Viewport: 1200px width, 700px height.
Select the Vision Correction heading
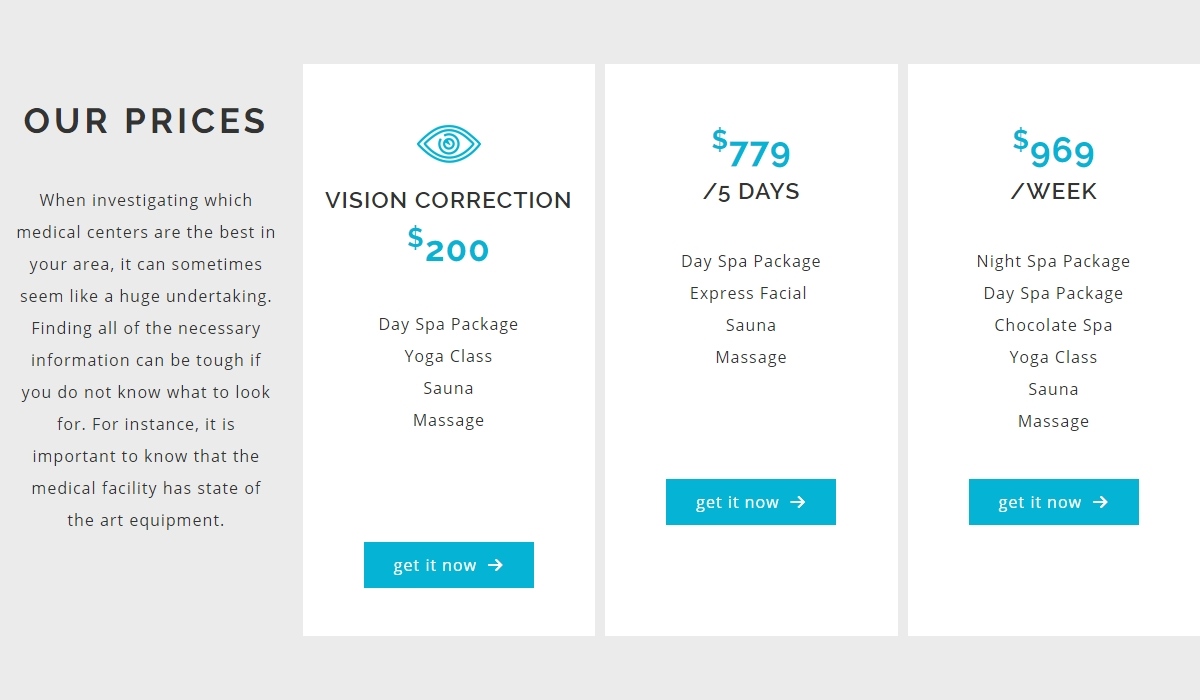(449, 200)
